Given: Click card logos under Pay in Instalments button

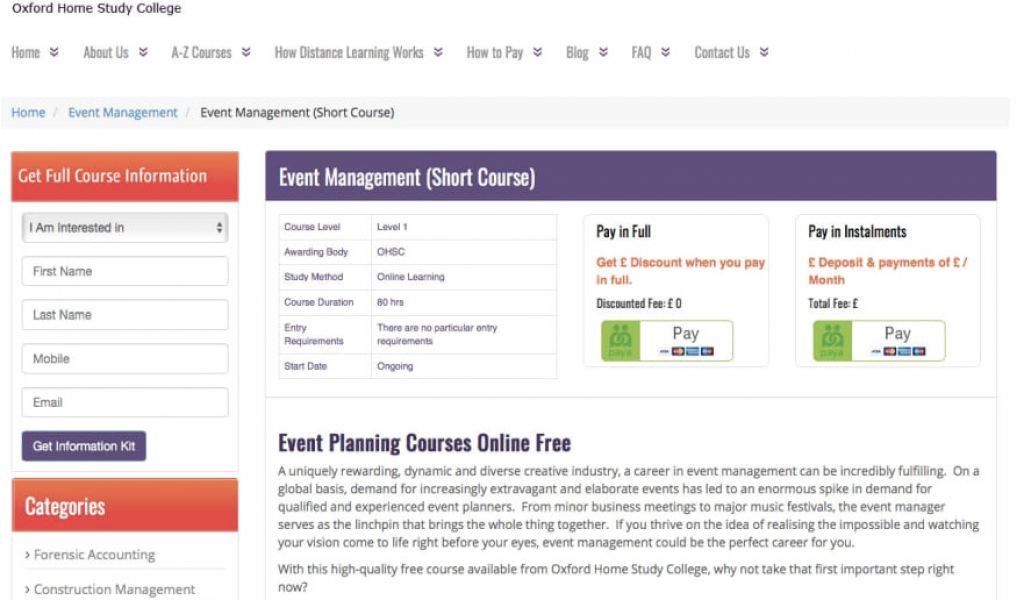Looking at the screenshot, I should click(898, 352).
